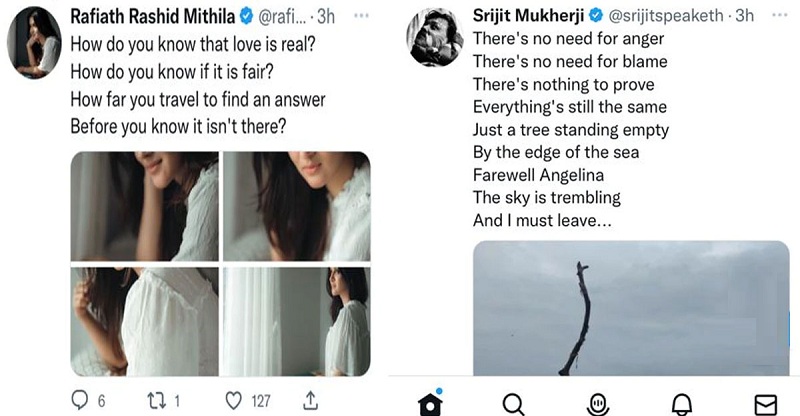Open top-right photo in Mithila's tweet
The width and height of the screenshot is (800, 416).
(x=296, y=206)
